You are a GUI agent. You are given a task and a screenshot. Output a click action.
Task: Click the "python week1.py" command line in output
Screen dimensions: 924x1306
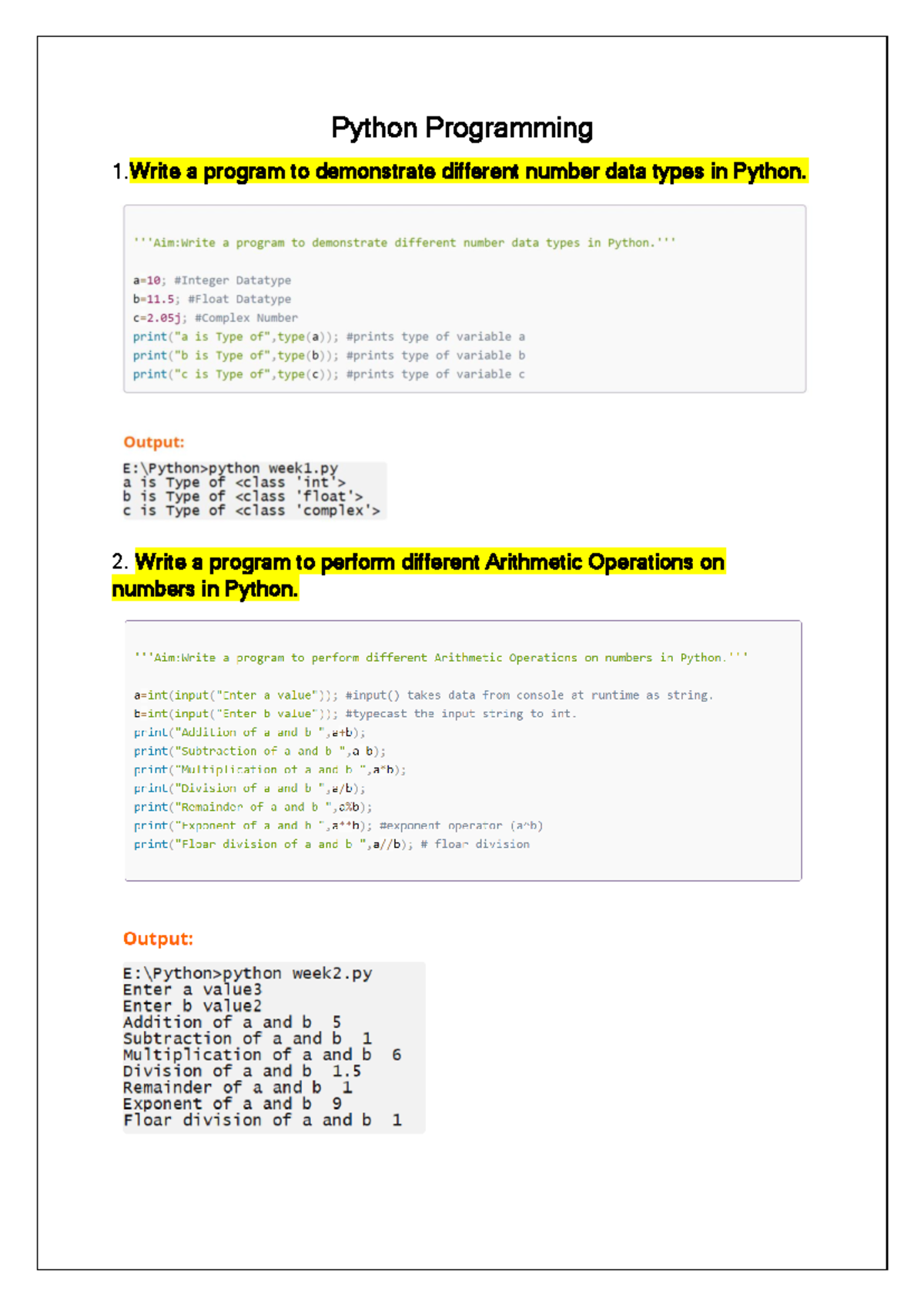pyautogui.click(x=230, y=468)
